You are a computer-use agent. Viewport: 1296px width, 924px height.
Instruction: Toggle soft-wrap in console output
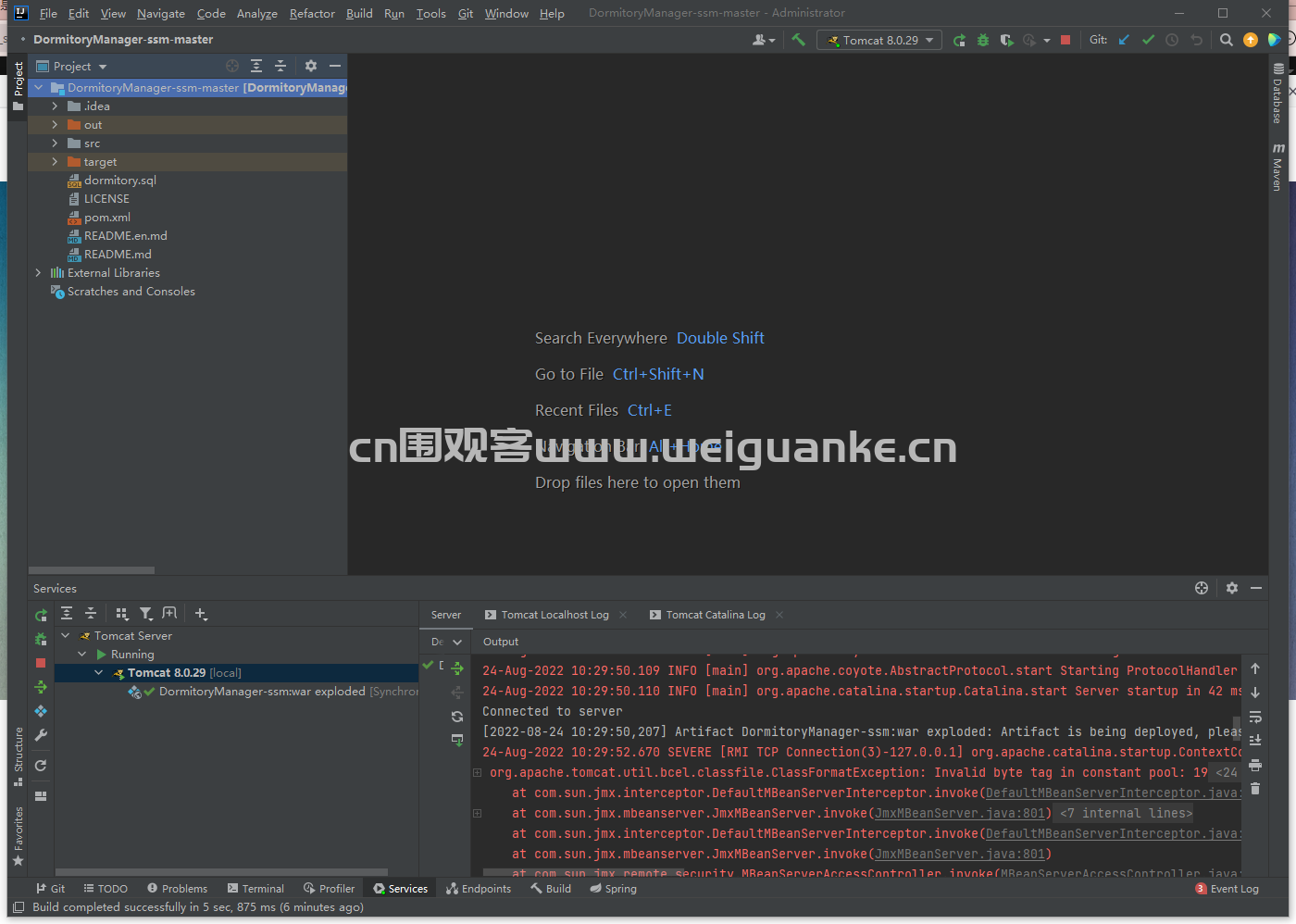click(1255, 717)
